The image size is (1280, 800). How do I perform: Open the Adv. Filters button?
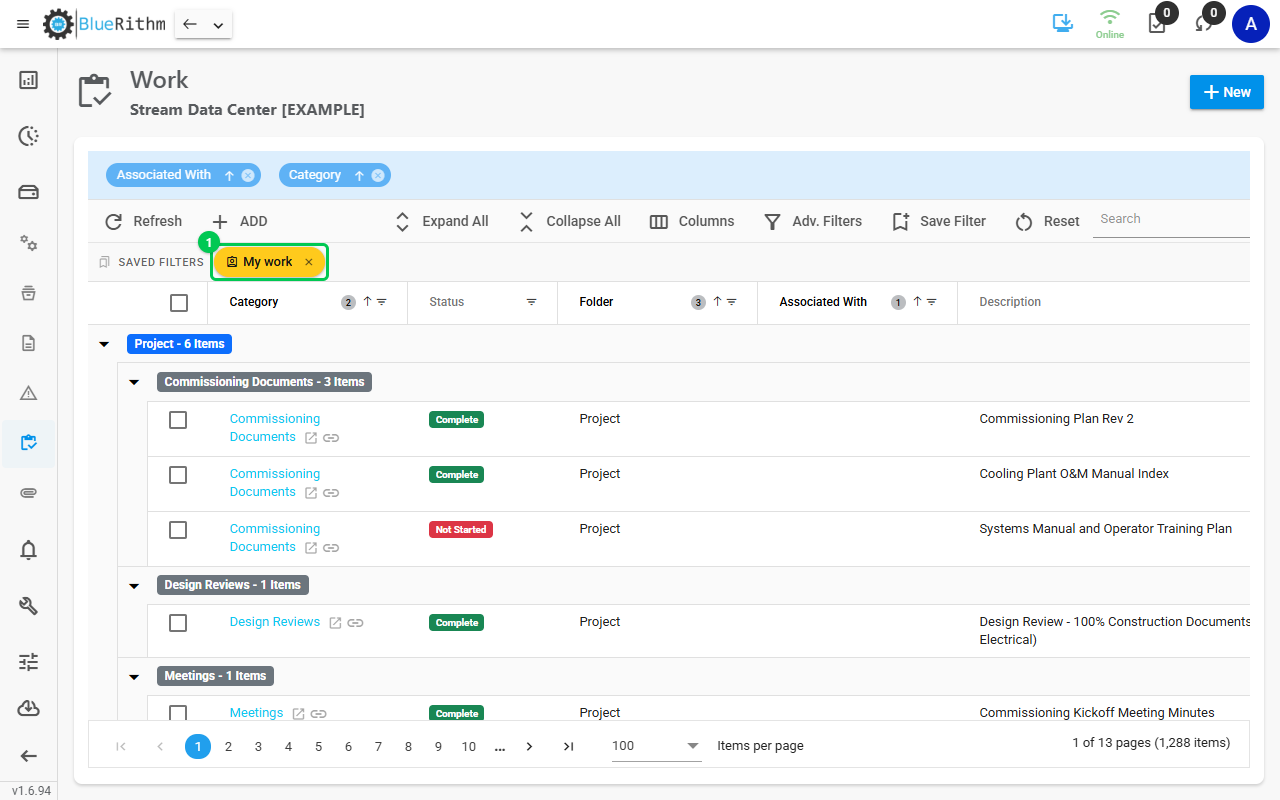coord(813,222)
